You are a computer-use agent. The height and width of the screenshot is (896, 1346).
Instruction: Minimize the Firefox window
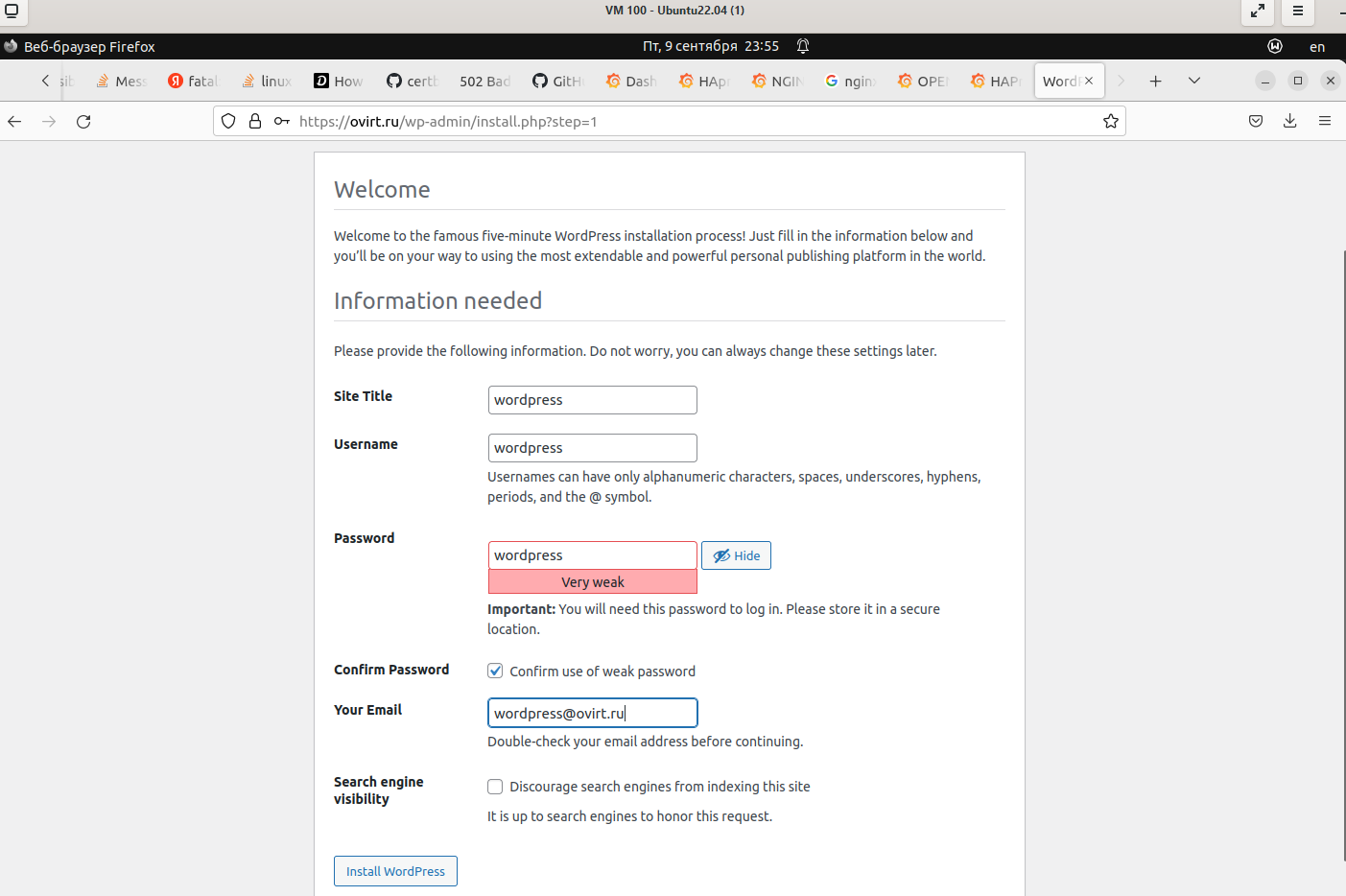(1265, 81)
